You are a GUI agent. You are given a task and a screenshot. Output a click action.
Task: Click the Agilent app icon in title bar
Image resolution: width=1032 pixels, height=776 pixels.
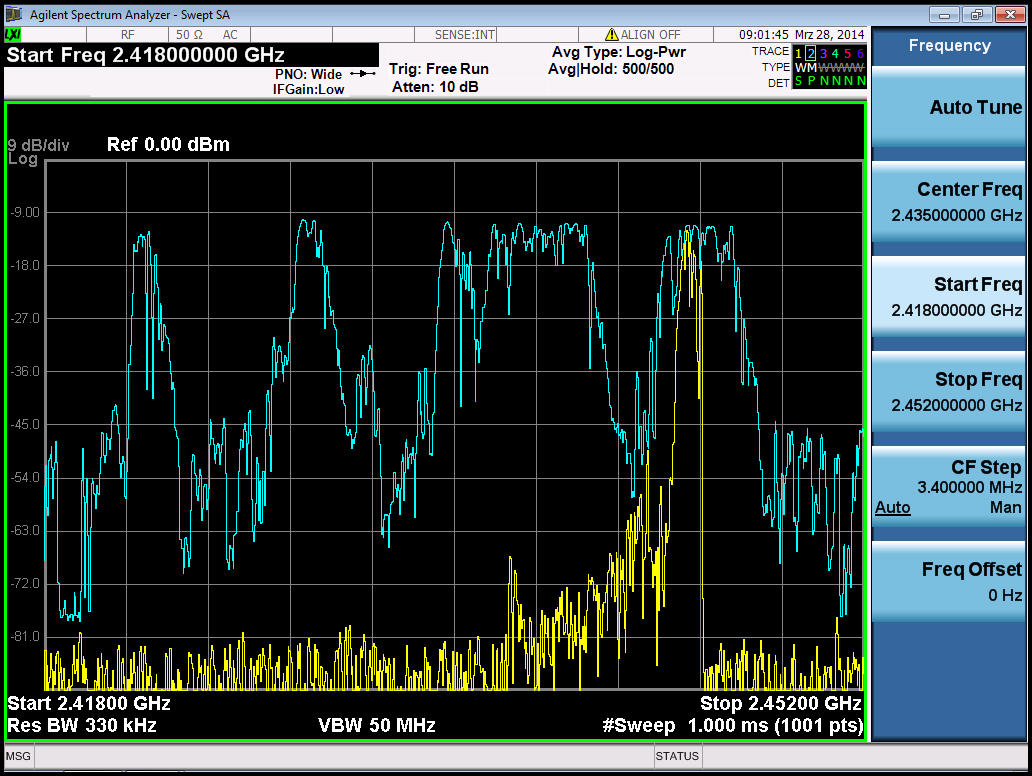14,15
